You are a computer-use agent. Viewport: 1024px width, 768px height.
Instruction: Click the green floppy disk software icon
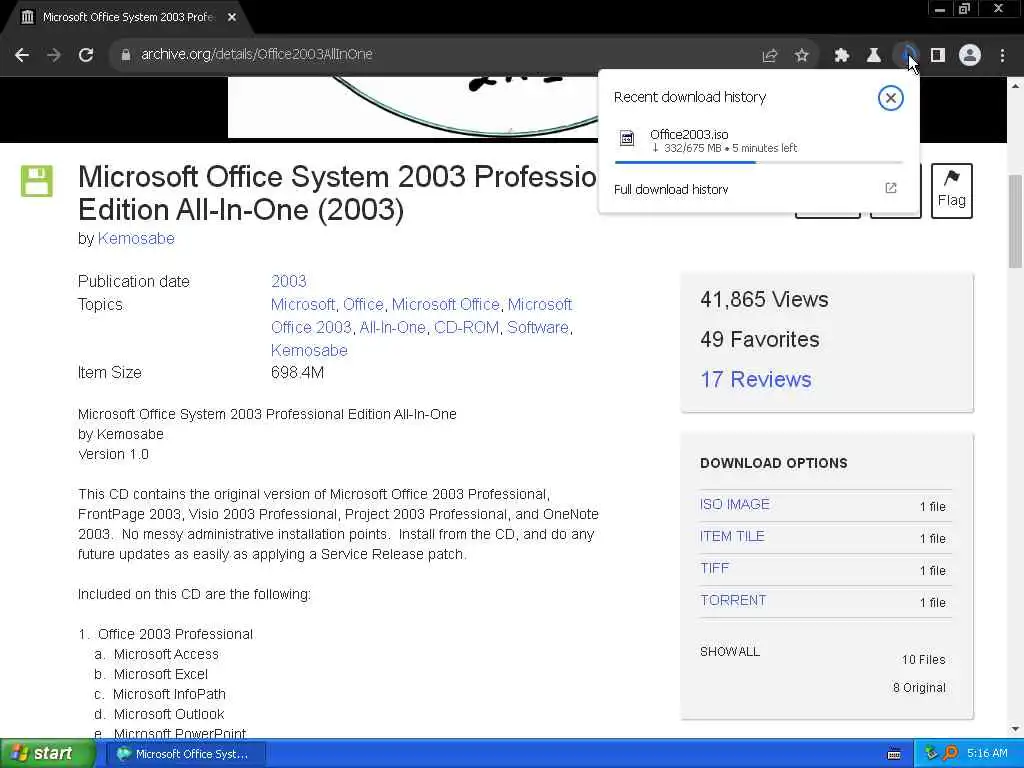tap(36, 181)
